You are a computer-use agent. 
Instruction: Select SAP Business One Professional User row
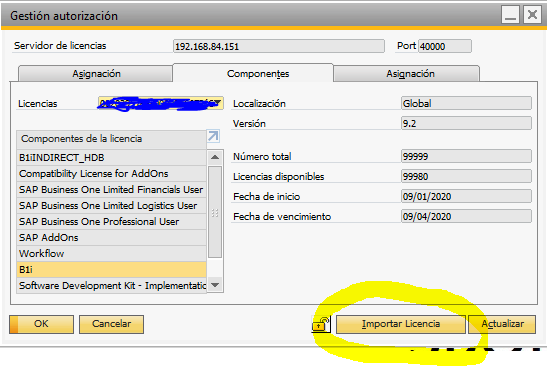pyautogui.click(x=112, y=222)
